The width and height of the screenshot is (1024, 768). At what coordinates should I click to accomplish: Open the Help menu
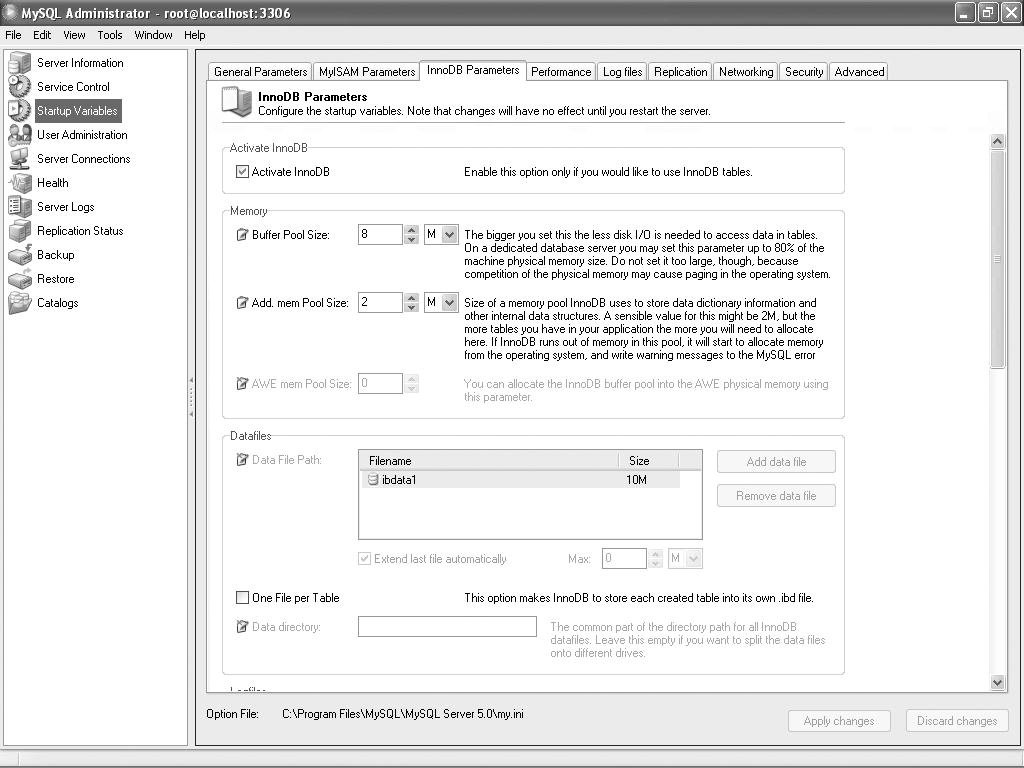[x=195, y=35]
